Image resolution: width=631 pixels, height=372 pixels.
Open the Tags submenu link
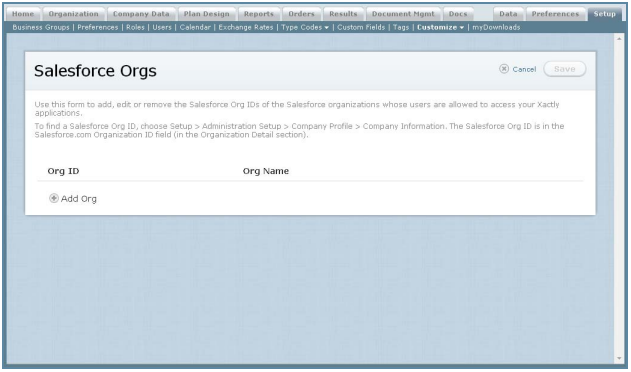click(401, 27)
